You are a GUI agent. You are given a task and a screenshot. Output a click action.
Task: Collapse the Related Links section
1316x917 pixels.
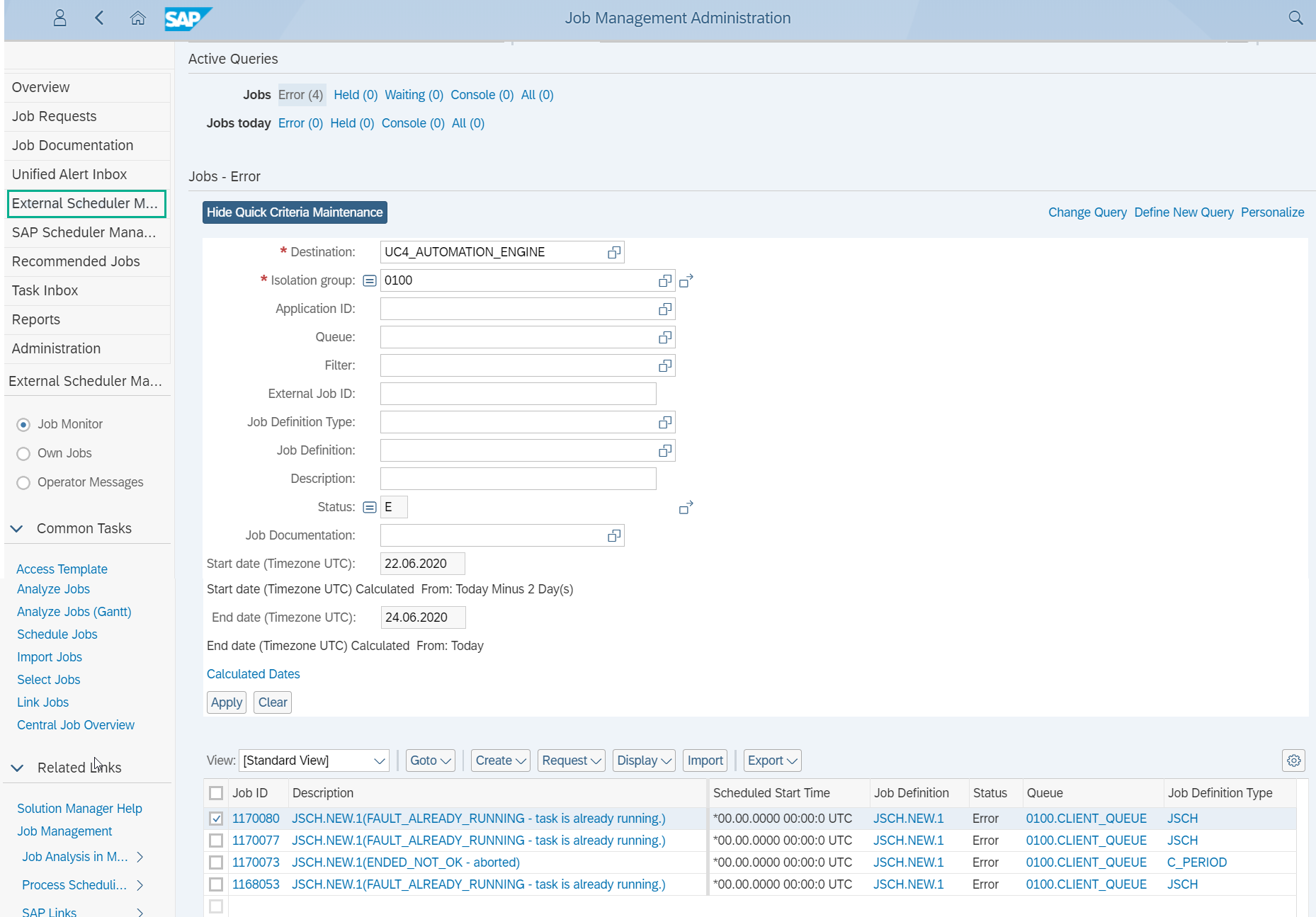coord(17,768)
